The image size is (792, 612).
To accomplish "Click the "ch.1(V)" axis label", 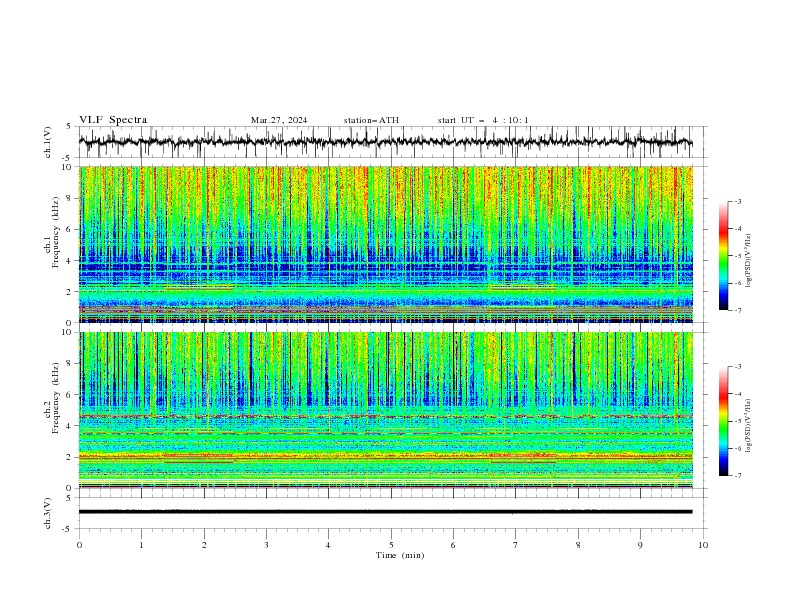I will tap(48, 142).
